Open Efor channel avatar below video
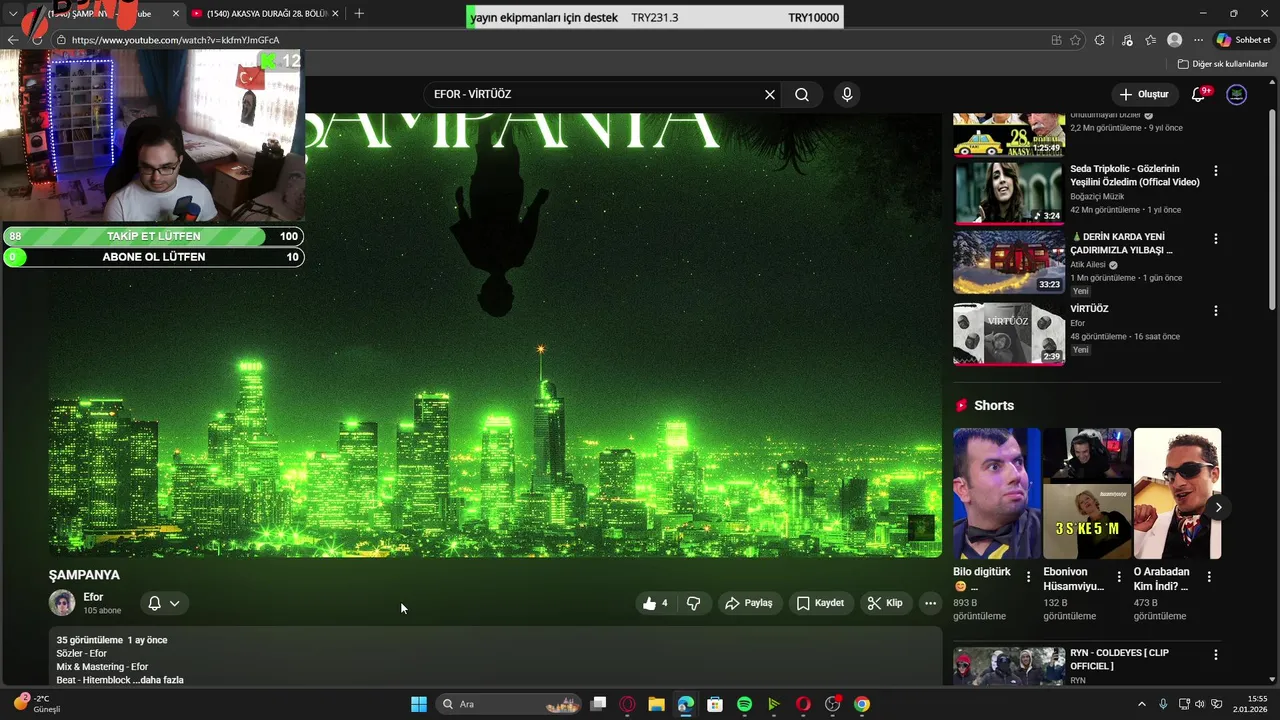 point(62,603)
